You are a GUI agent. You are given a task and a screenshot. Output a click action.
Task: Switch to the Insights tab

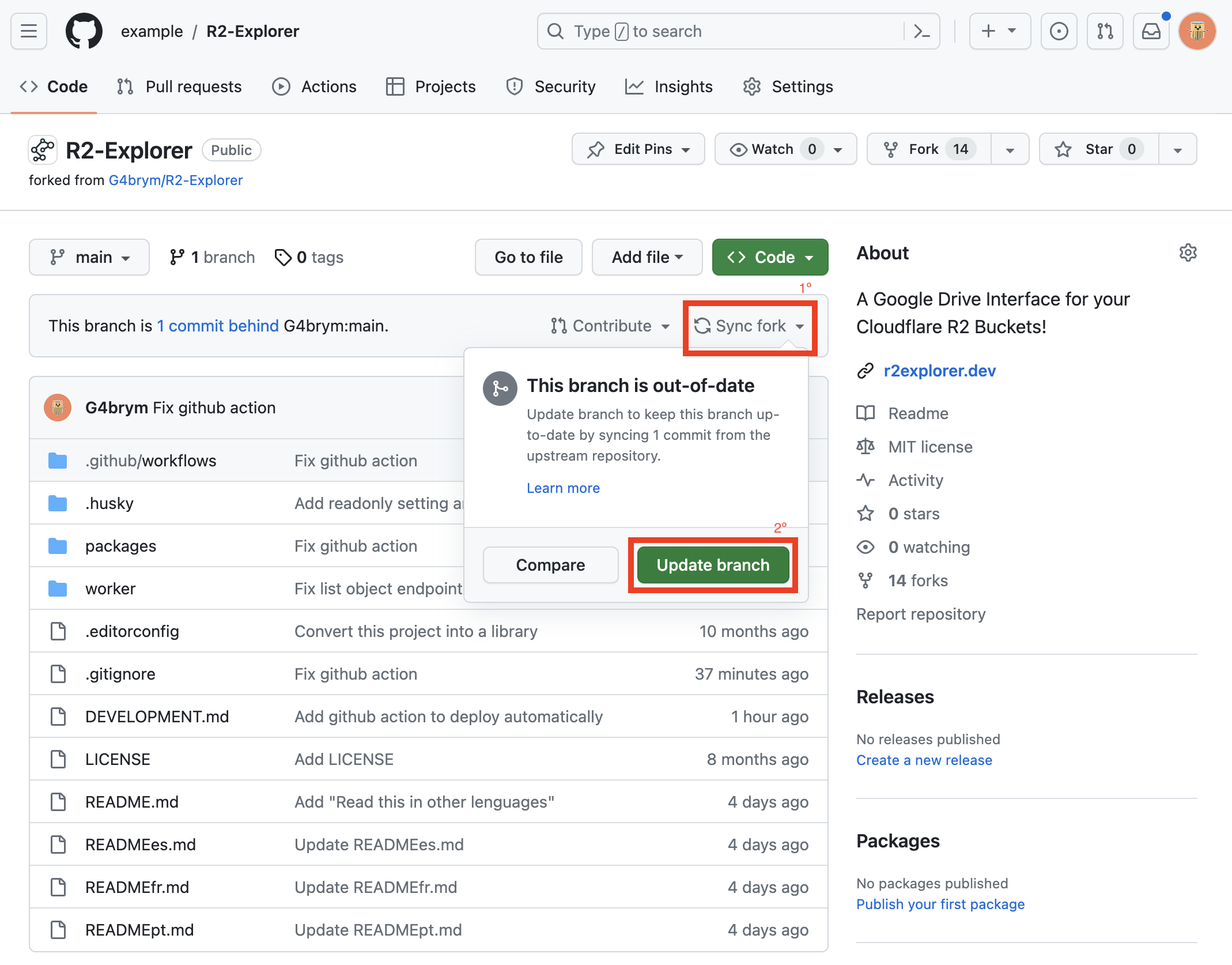pos(669,86)
